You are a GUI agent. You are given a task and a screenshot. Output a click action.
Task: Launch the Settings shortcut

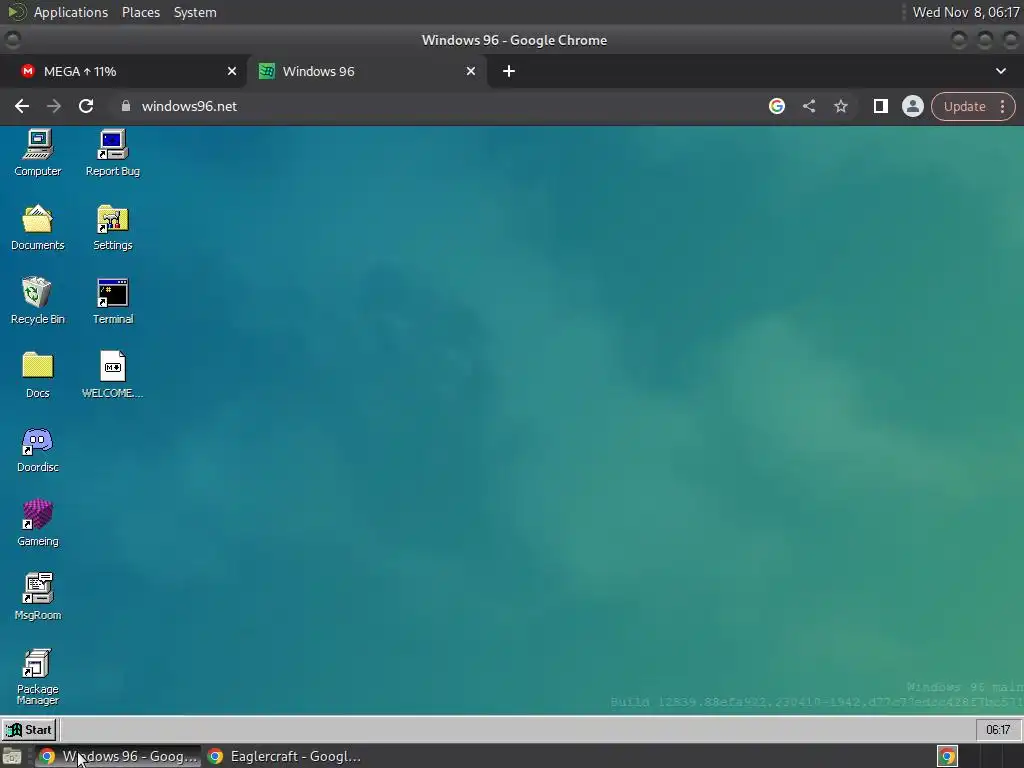[112, 227]
